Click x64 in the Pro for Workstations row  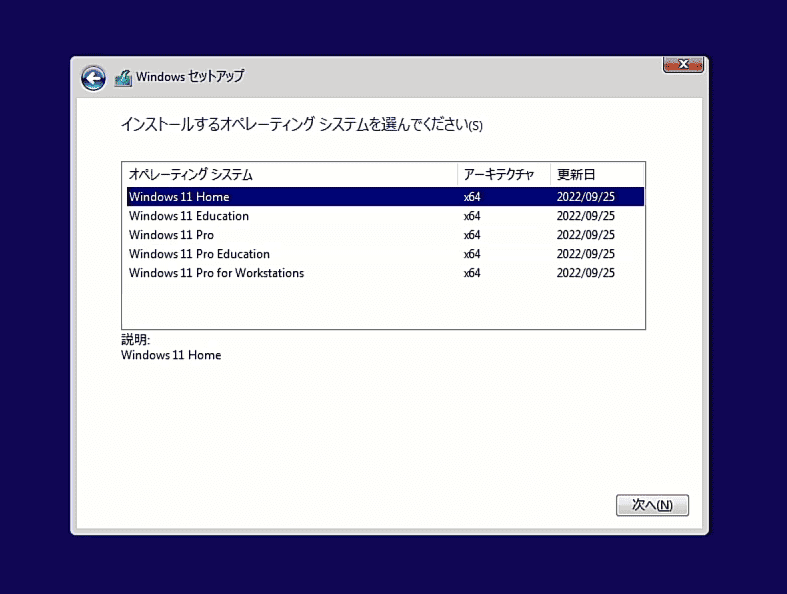click(x=472, y=273)
